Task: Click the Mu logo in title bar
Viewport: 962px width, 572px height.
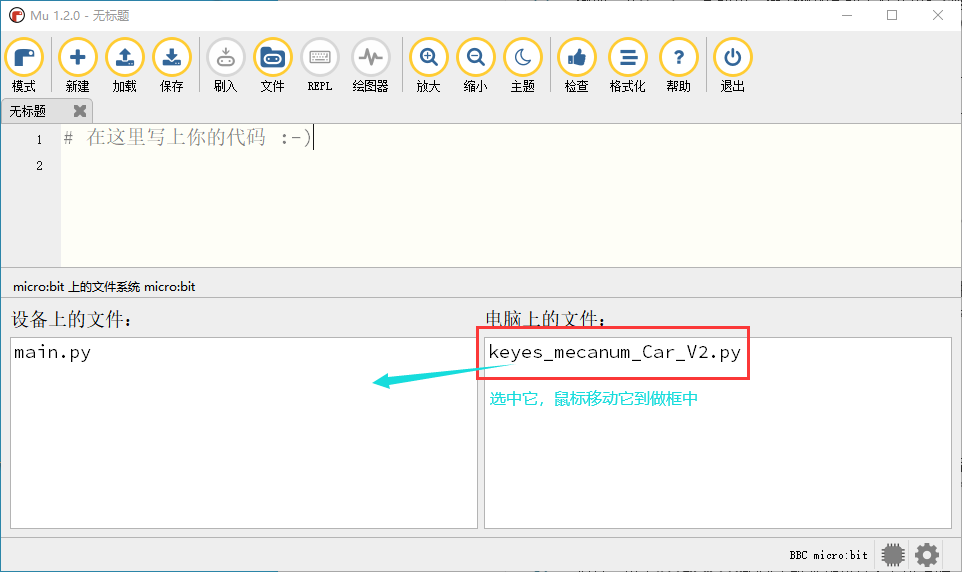Action: [x=17, y=15]
